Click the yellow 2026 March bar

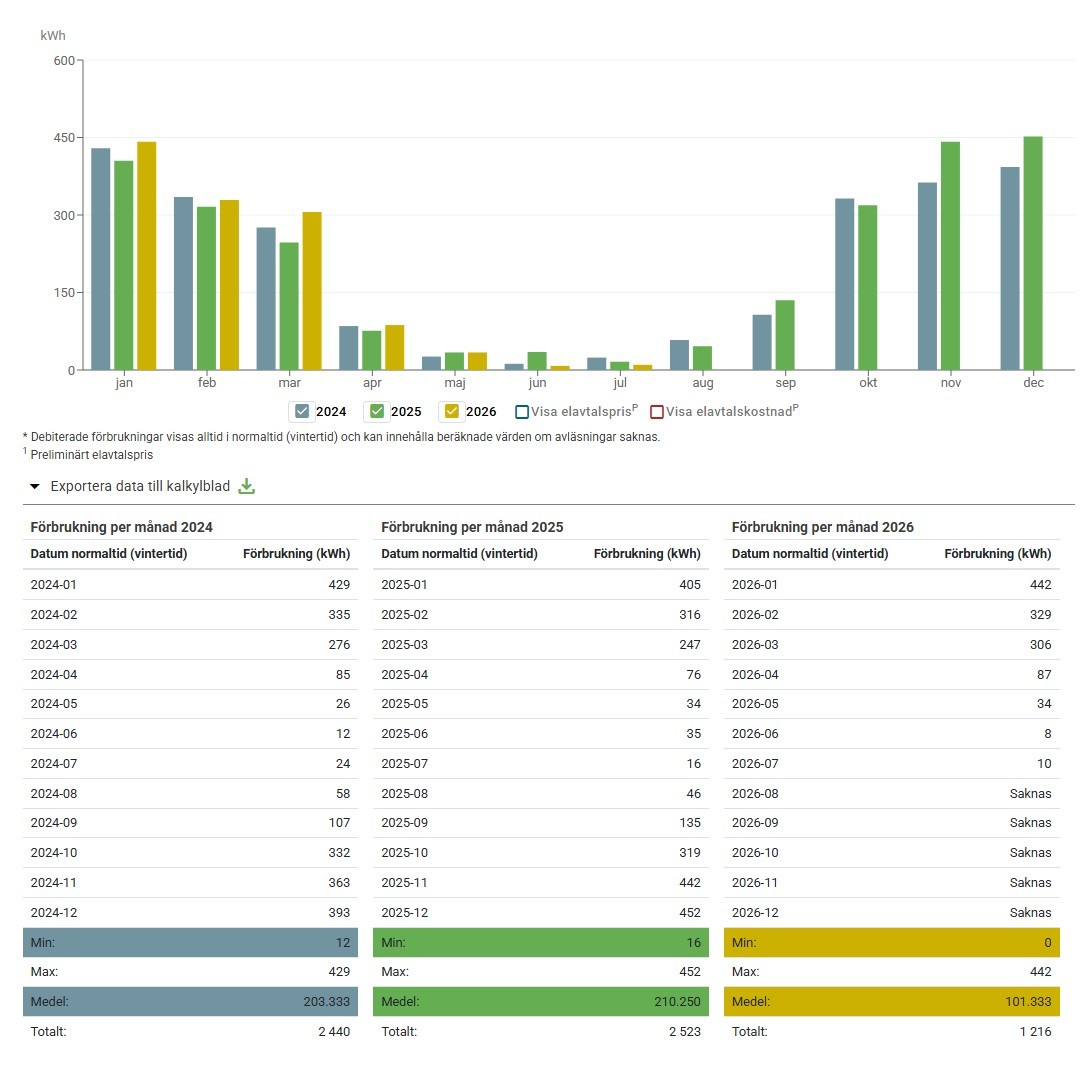coord(312,291)
